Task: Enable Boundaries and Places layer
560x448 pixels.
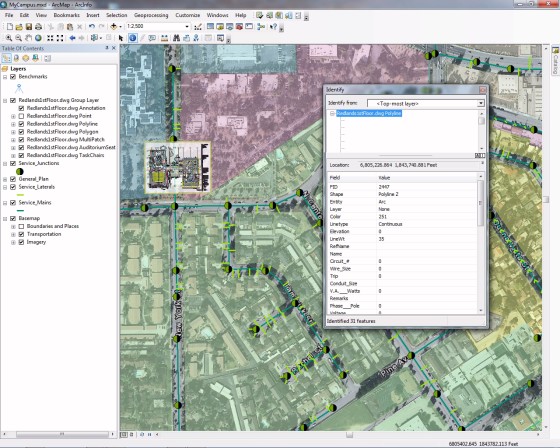Action: pyautogui.click(x=21, y=226)
